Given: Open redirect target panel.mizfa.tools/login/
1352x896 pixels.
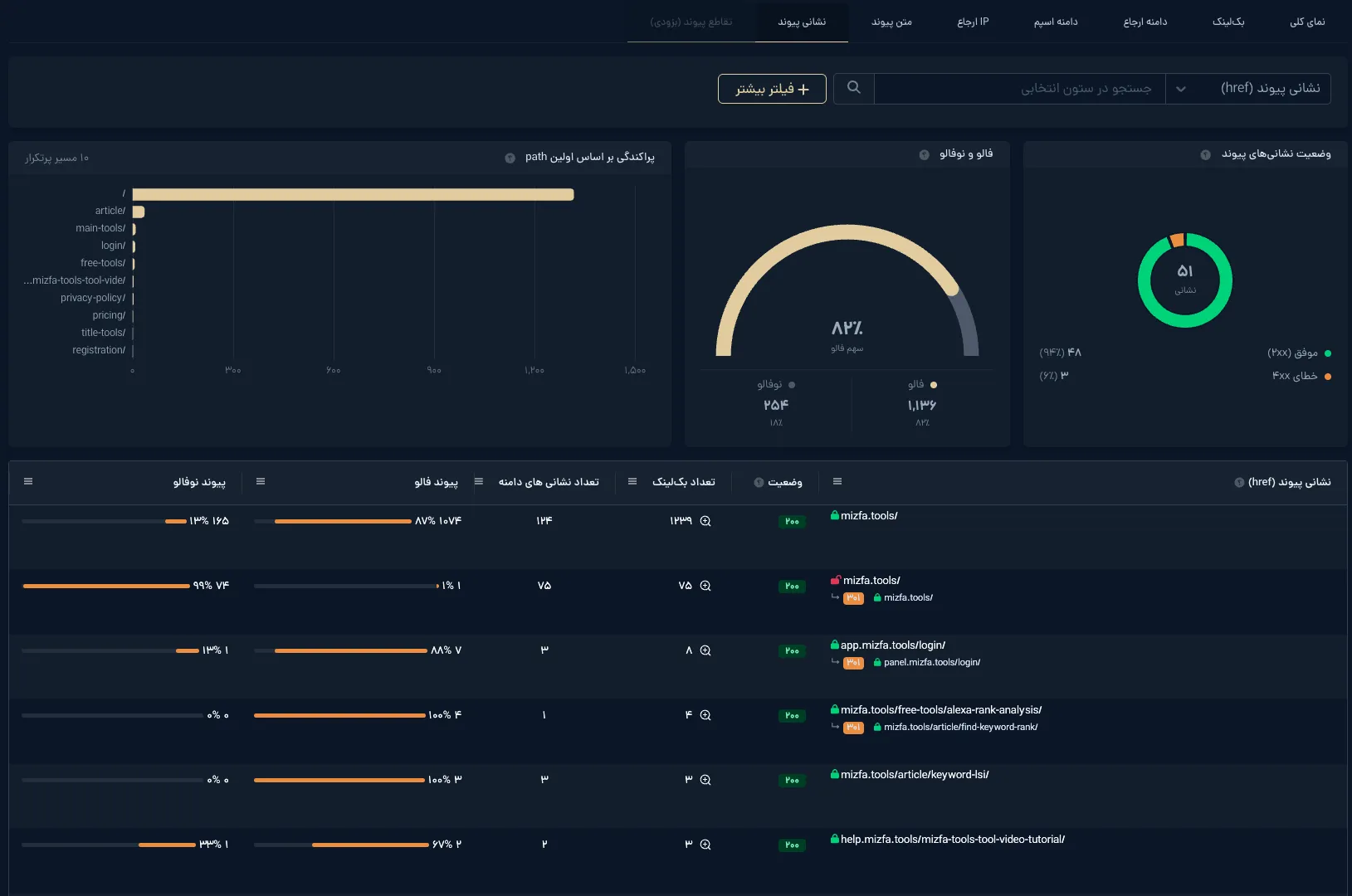Looking at the screenshot, I should pyautogui.click(x=932, y=662).
